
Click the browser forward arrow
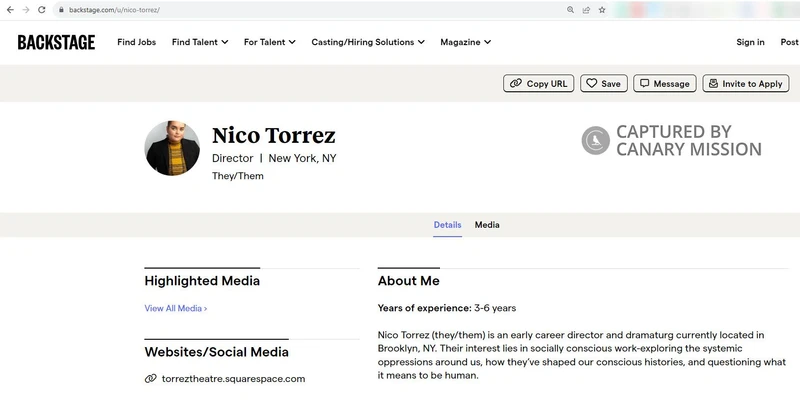[x=26, y=10]
